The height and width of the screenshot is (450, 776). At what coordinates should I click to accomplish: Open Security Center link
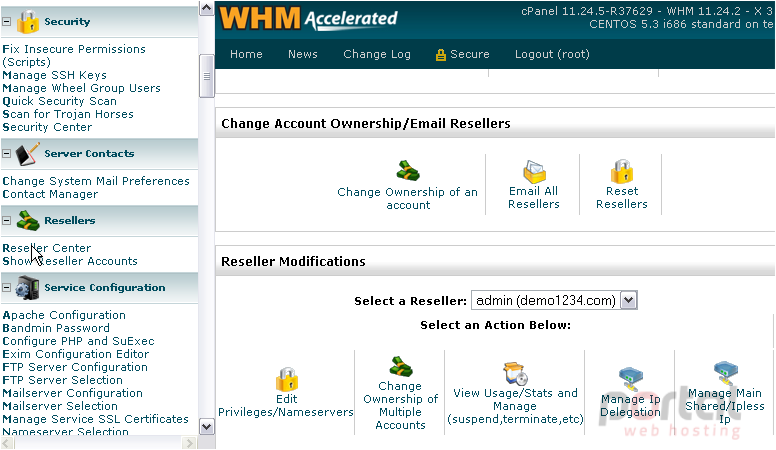click(47, 127)
